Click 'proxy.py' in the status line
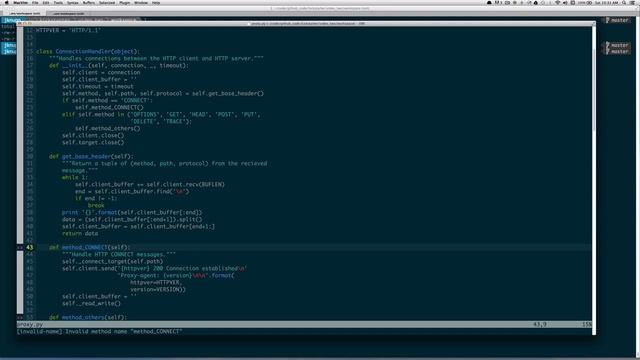Viewport: 640px width, 360px height. (x=30, y=324)
